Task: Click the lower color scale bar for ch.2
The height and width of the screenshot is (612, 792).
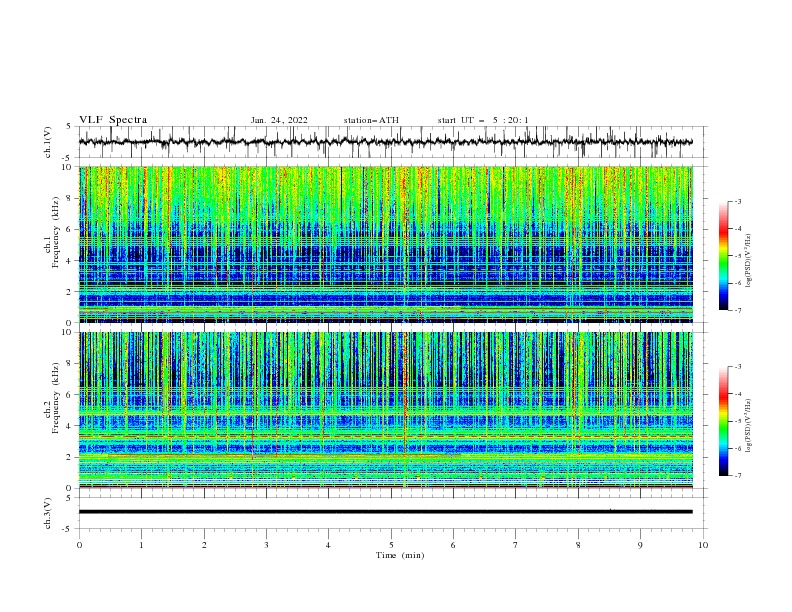Action: (x=723, y=421)
